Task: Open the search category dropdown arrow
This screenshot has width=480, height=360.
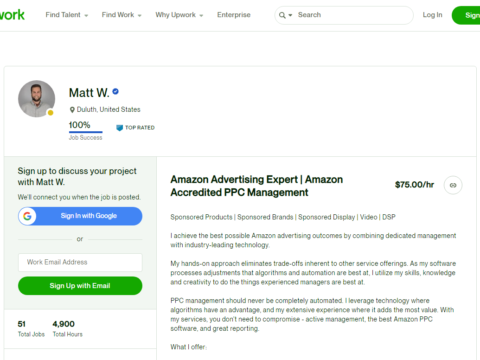Action: click(290, 15)
